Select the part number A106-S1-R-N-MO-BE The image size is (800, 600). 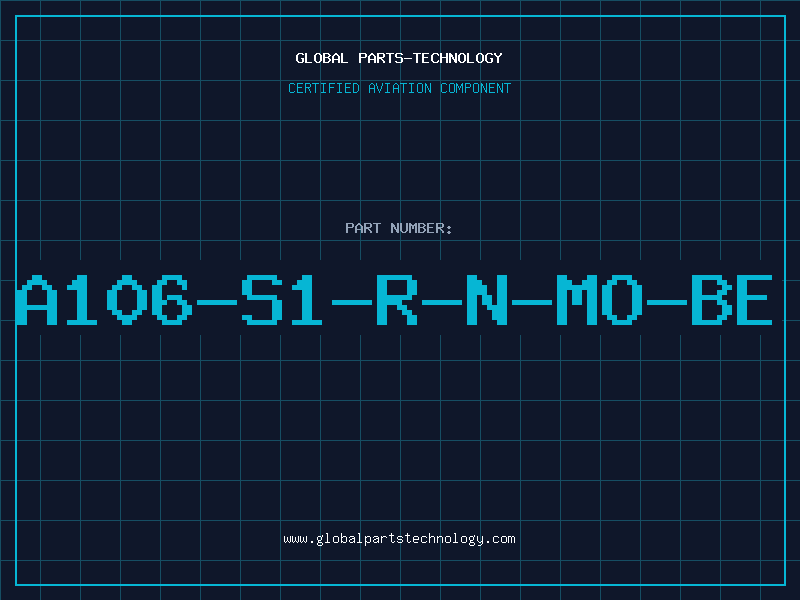(x=394, y=300)
